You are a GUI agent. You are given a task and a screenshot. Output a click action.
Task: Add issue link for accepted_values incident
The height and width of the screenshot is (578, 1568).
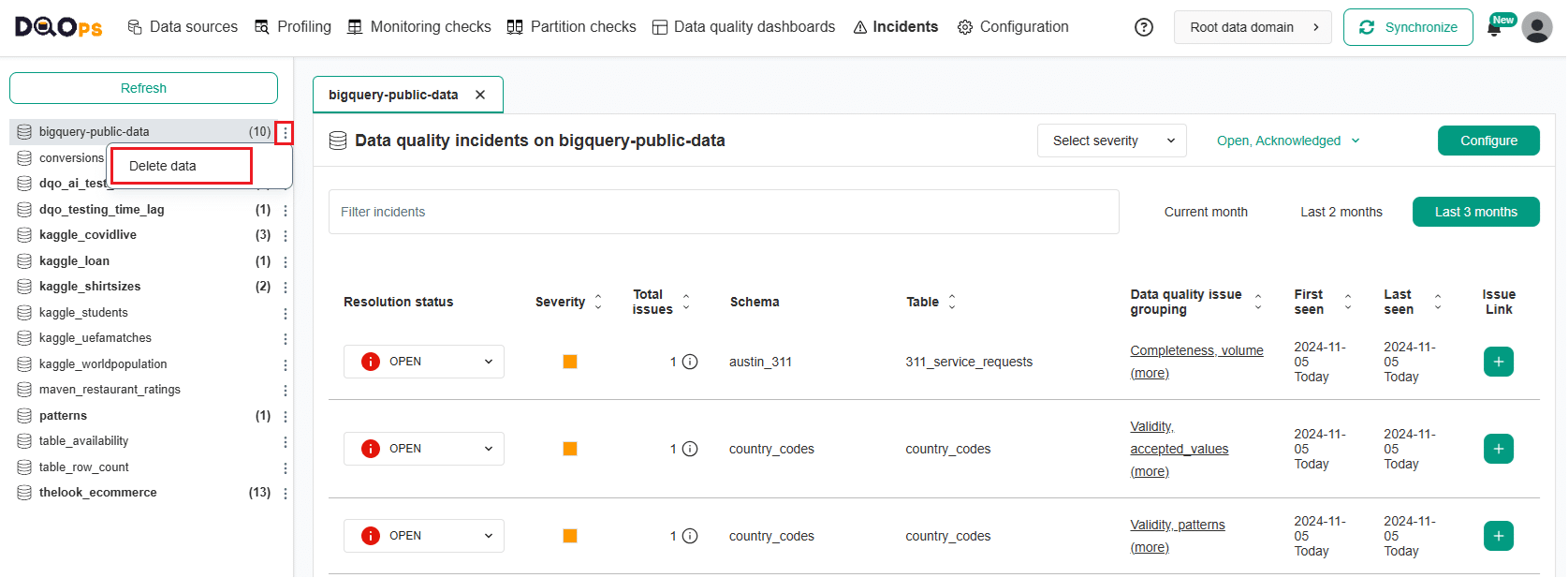tap(1499, 449)
